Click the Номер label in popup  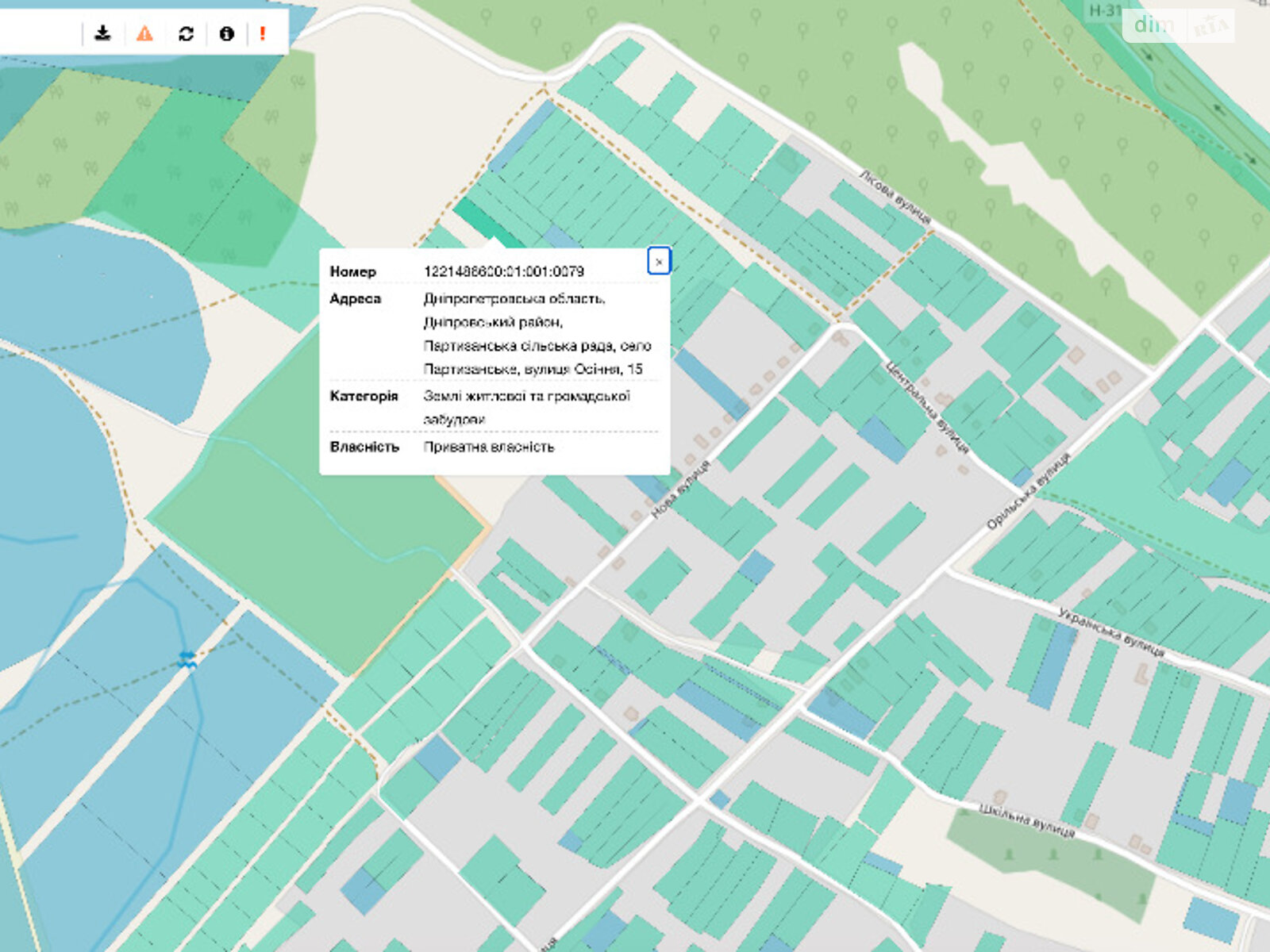point(352,271)
